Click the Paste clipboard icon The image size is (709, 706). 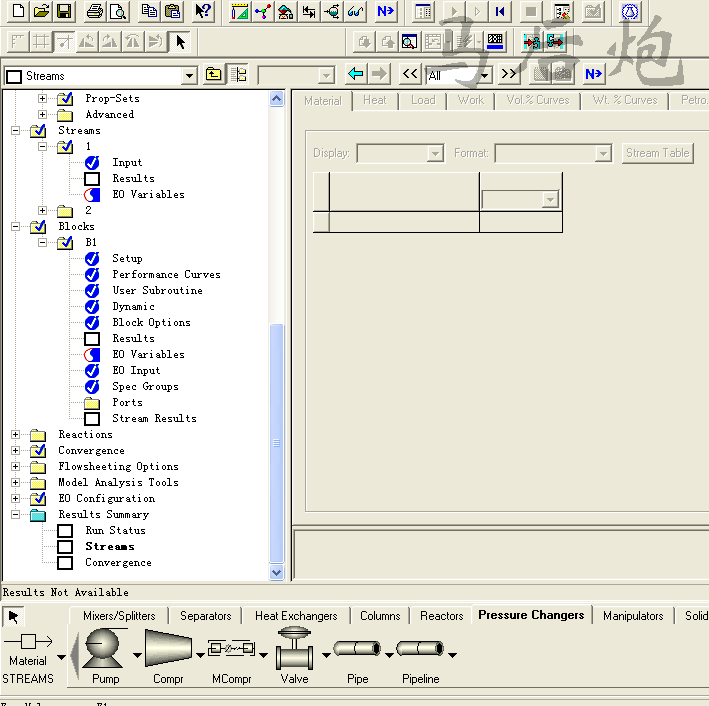172,11
